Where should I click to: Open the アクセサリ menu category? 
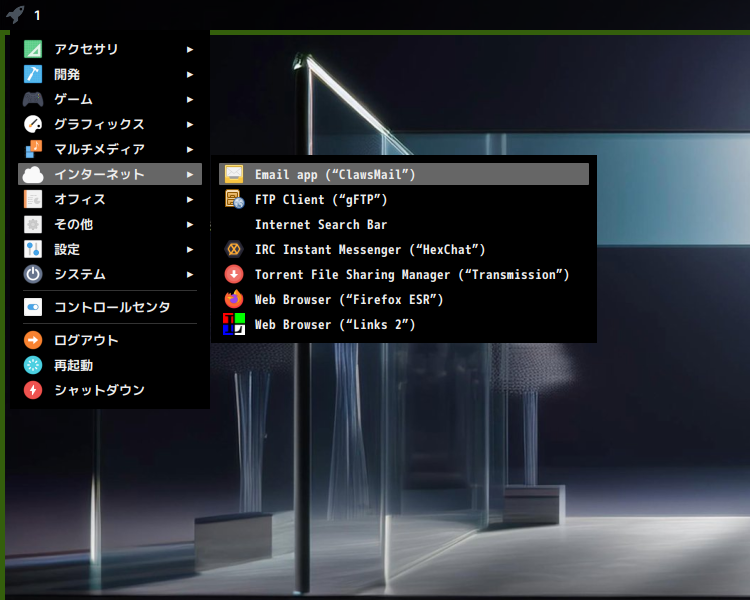(x=110, y=49)
